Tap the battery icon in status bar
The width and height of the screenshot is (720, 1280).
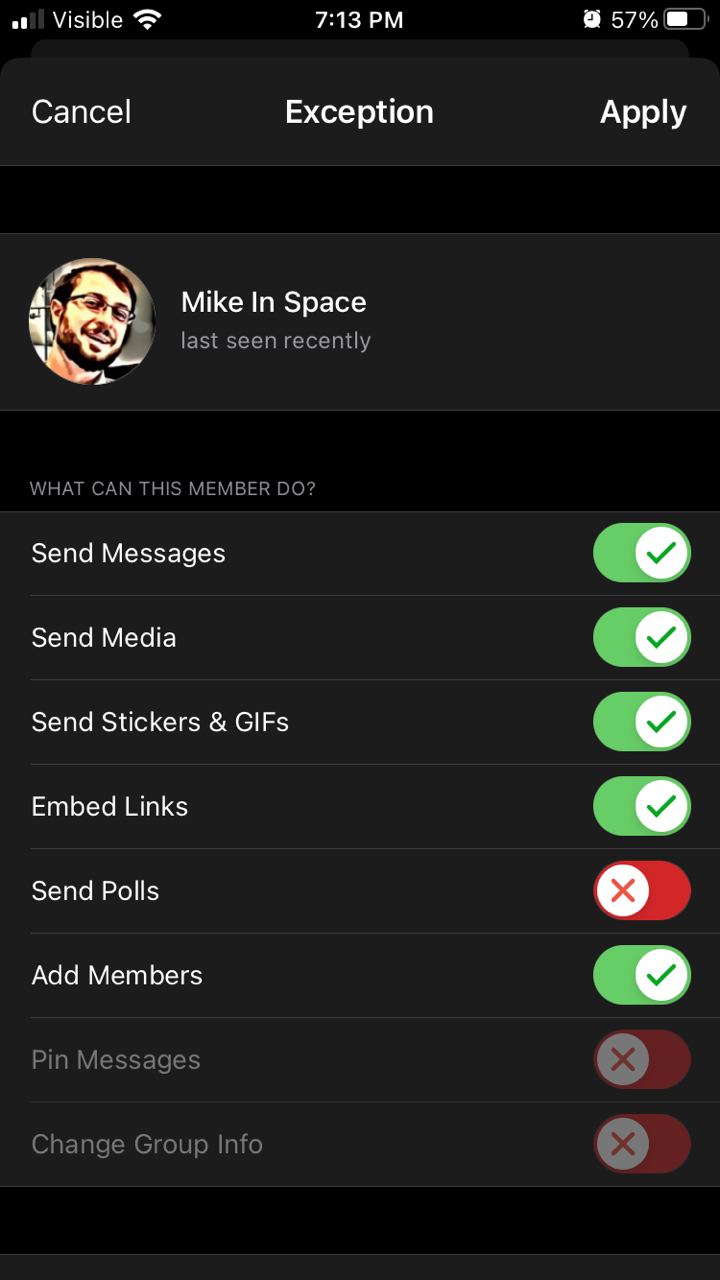(685, 19)
